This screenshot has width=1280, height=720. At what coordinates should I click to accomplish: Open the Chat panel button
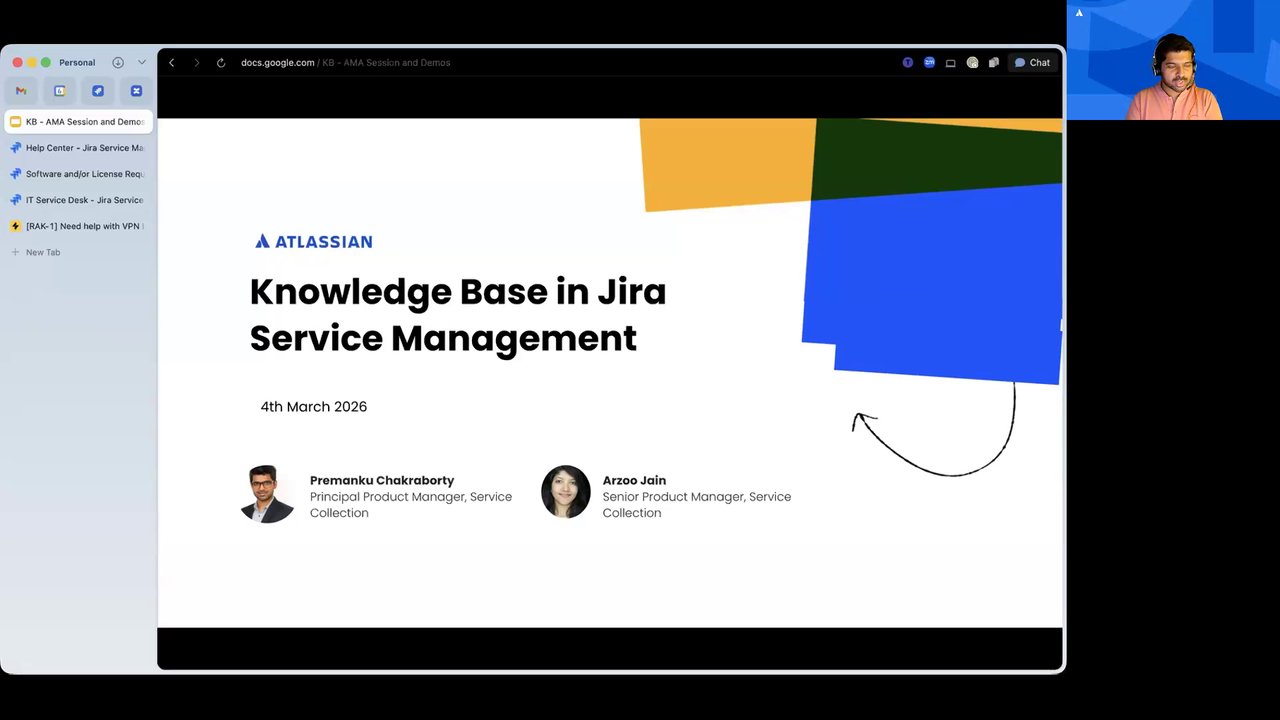coord(1032,62)
